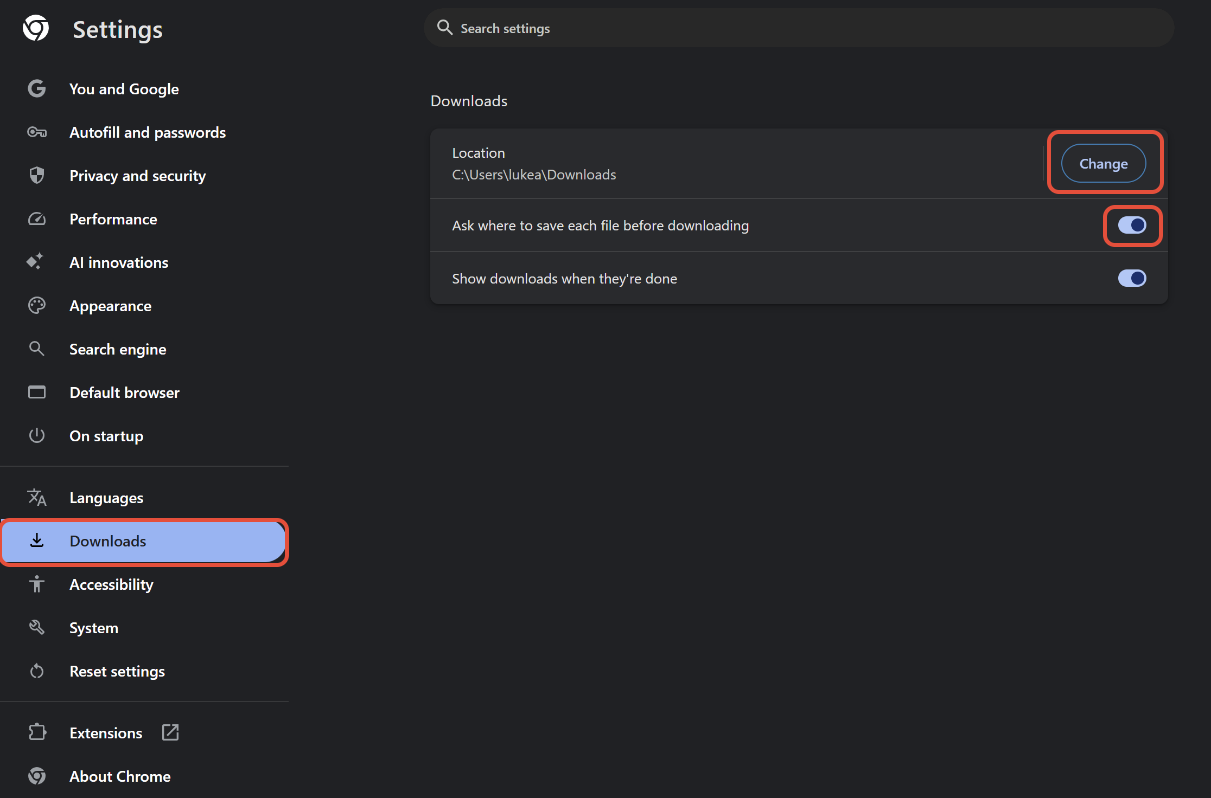Click the wrench icon for System
Screen dimensions: 1211x798
click(37, 628)
